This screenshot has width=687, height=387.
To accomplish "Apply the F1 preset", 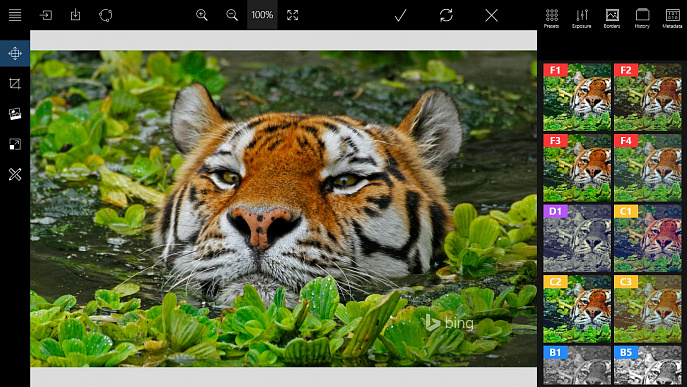I will point(577,97).
